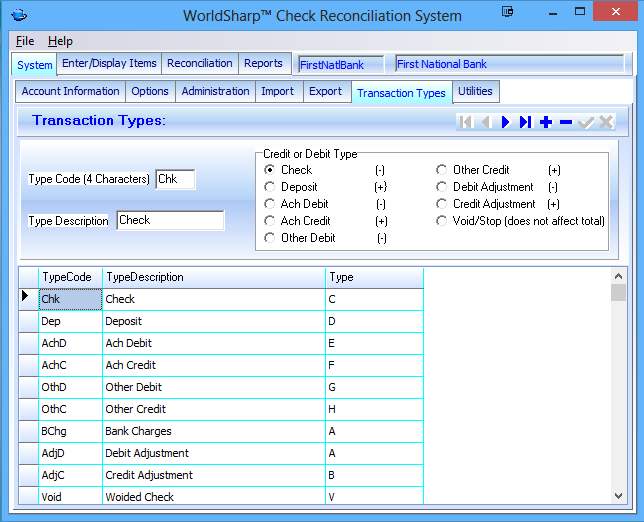Image resolution: width=644 pixels, height=522 pixels.
Task: Click the row selector beside Dep row
Action: (28, 321)
